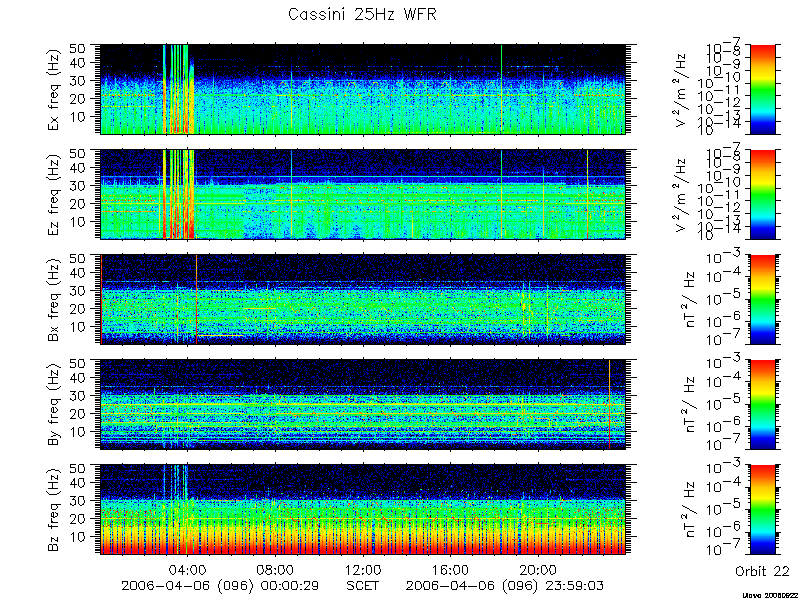The image size is (800, 600).
Task: Pick the Ex panel color bar
Action: pyautogui.click(x=762, y=89)
